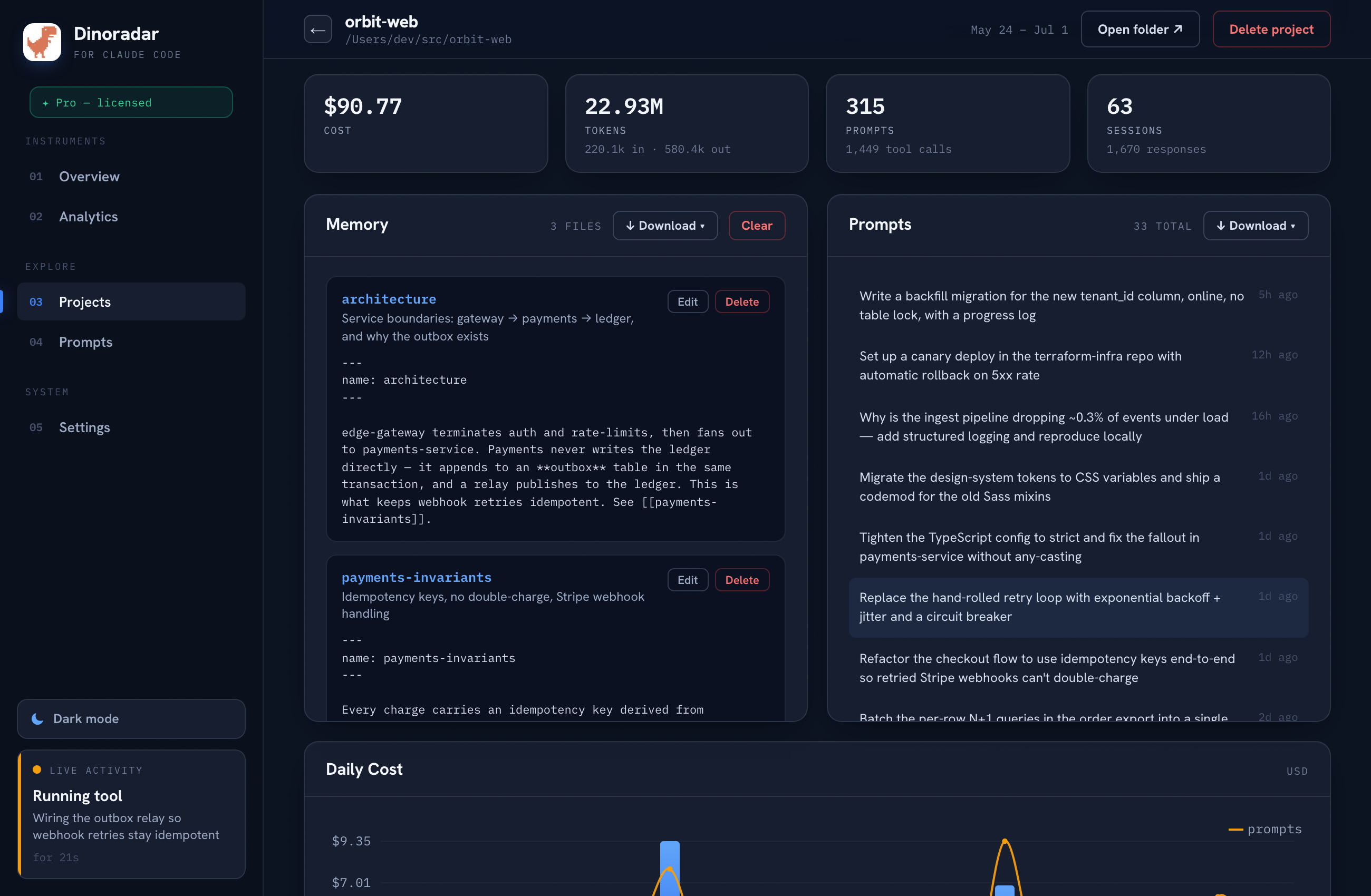Open the architecture memory title link

click(389, 299)
